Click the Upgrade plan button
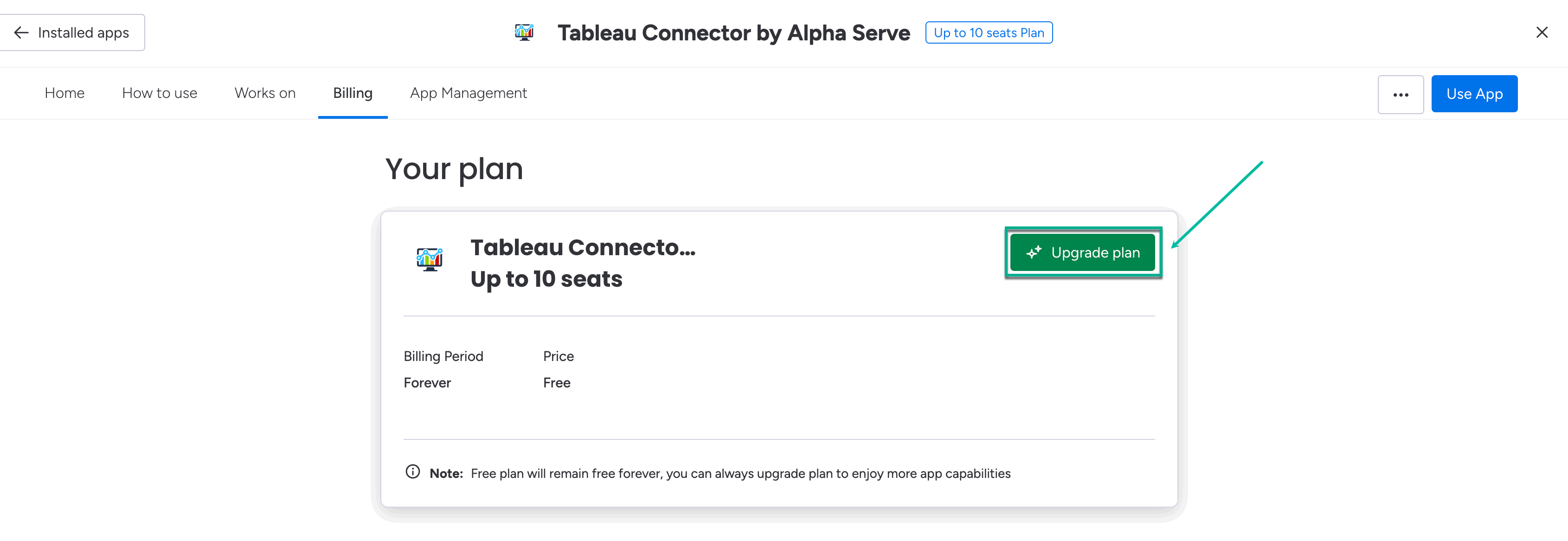This screenshot has width=1568, height=541. click(1084, 252)
